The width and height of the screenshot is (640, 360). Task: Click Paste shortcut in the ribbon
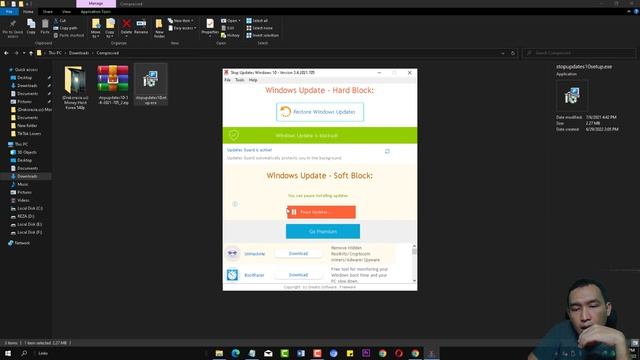69,35
